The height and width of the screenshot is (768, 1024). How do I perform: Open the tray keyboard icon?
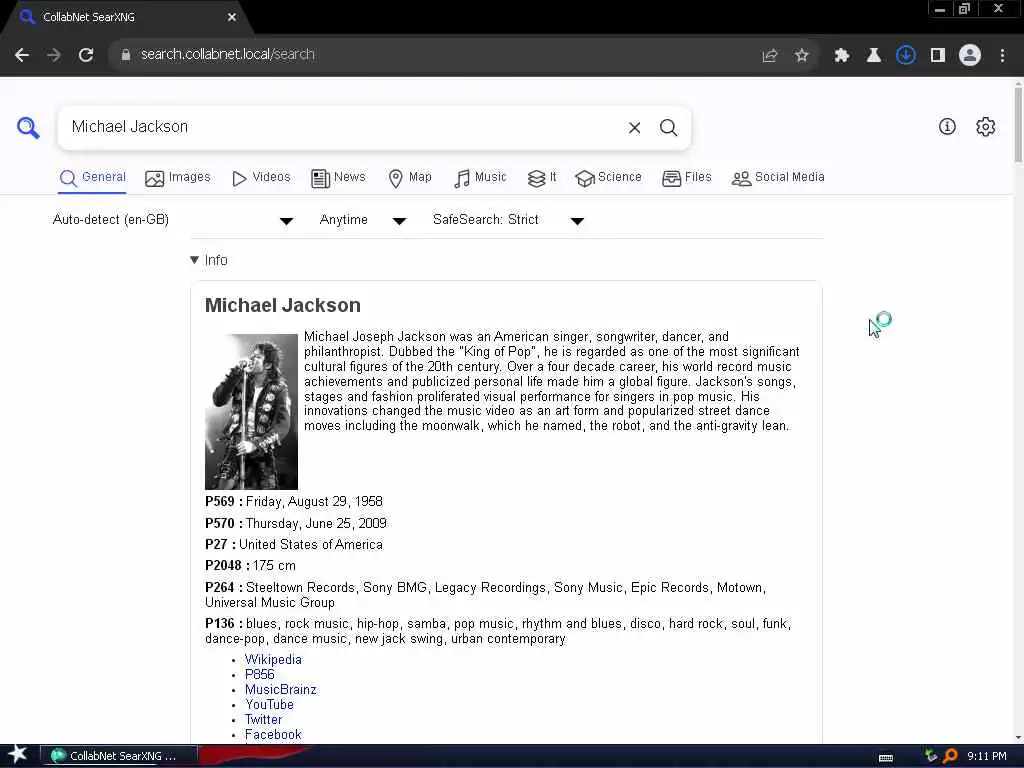coord(886,758)
